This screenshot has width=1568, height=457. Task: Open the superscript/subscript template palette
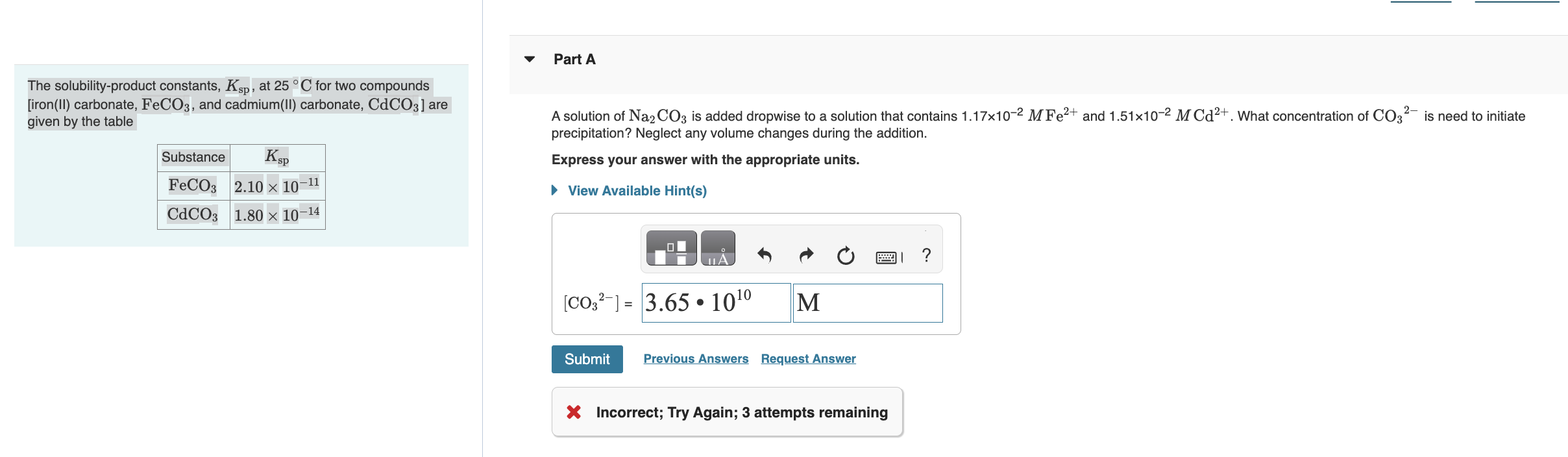[x=670, y=249]
